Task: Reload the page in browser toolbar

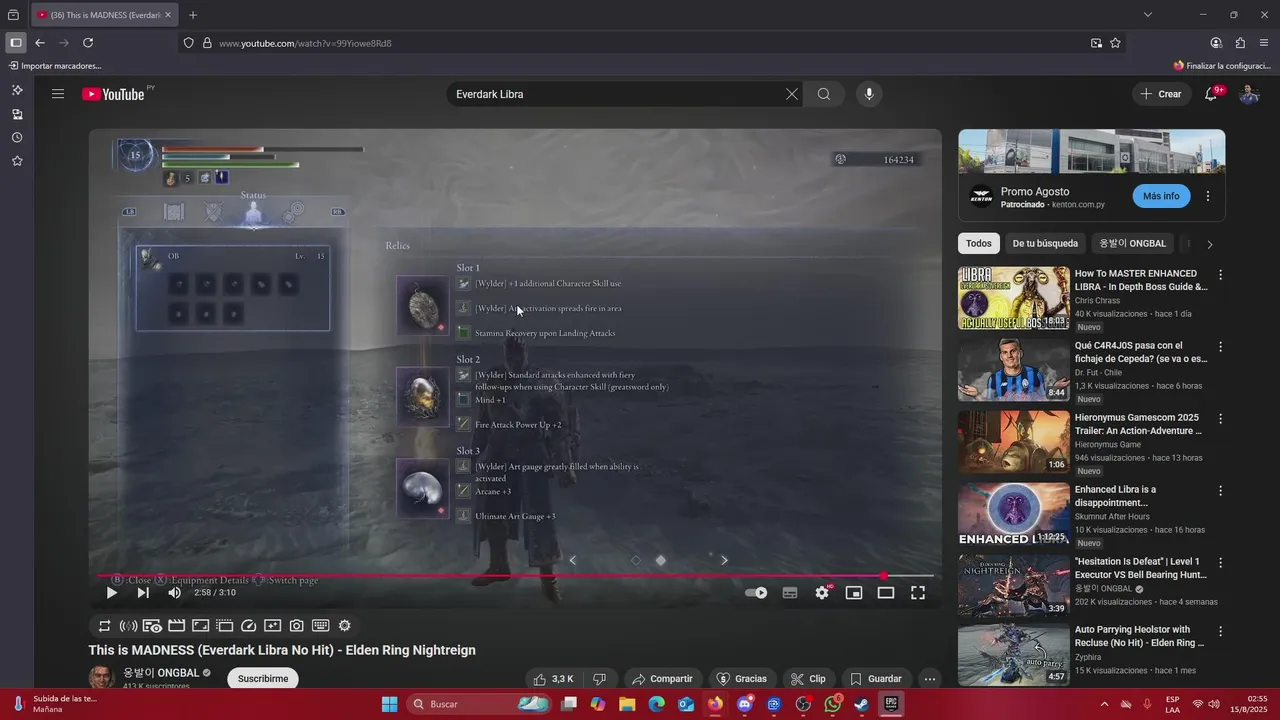Action: (88, 43)
